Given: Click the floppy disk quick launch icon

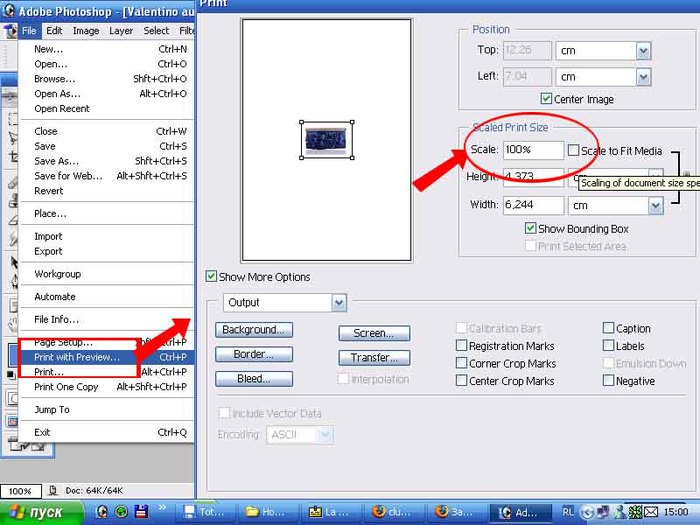Looking at the screenshot, I should (141, 512).
